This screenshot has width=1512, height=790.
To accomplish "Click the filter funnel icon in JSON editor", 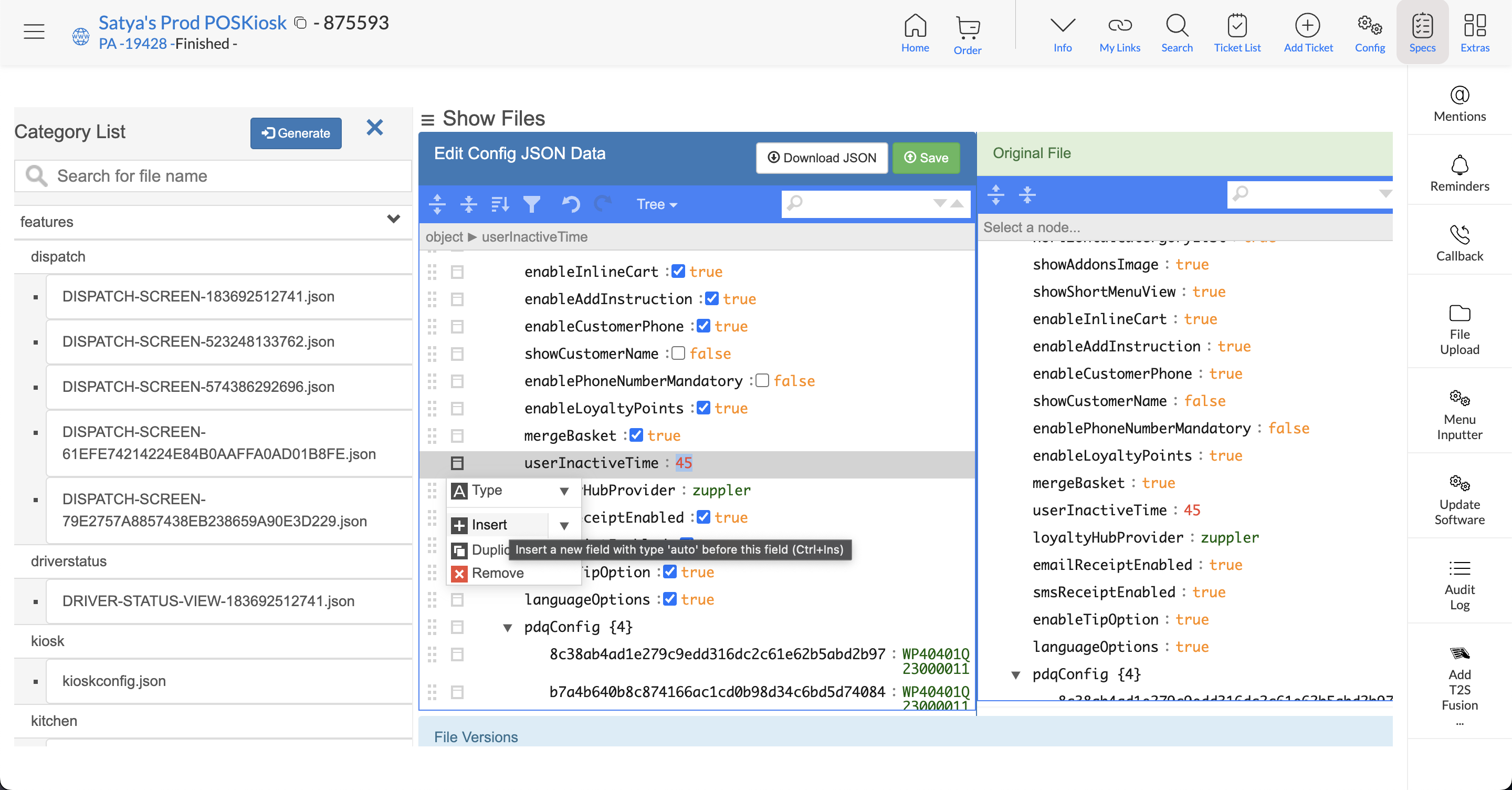I will 532,204.
